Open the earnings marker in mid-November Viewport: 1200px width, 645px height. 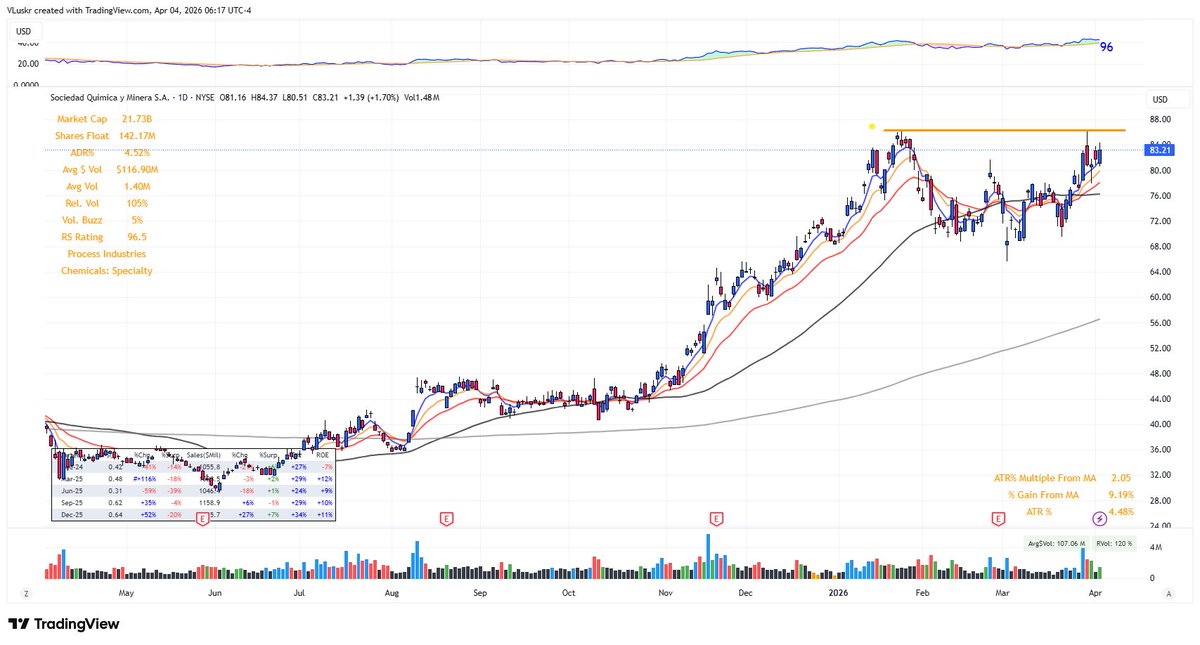click(x=716, y=518)
